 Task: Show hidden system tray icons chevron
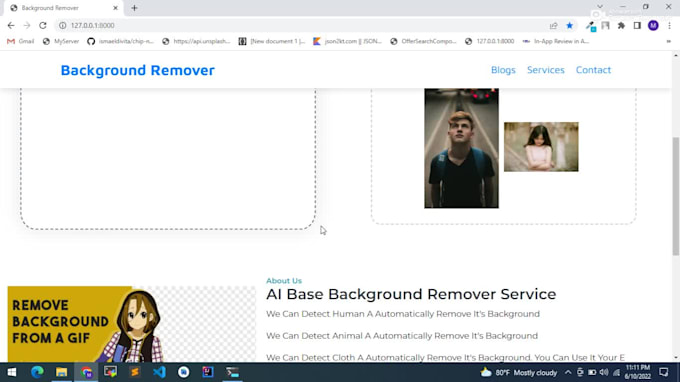click(568, 372)
